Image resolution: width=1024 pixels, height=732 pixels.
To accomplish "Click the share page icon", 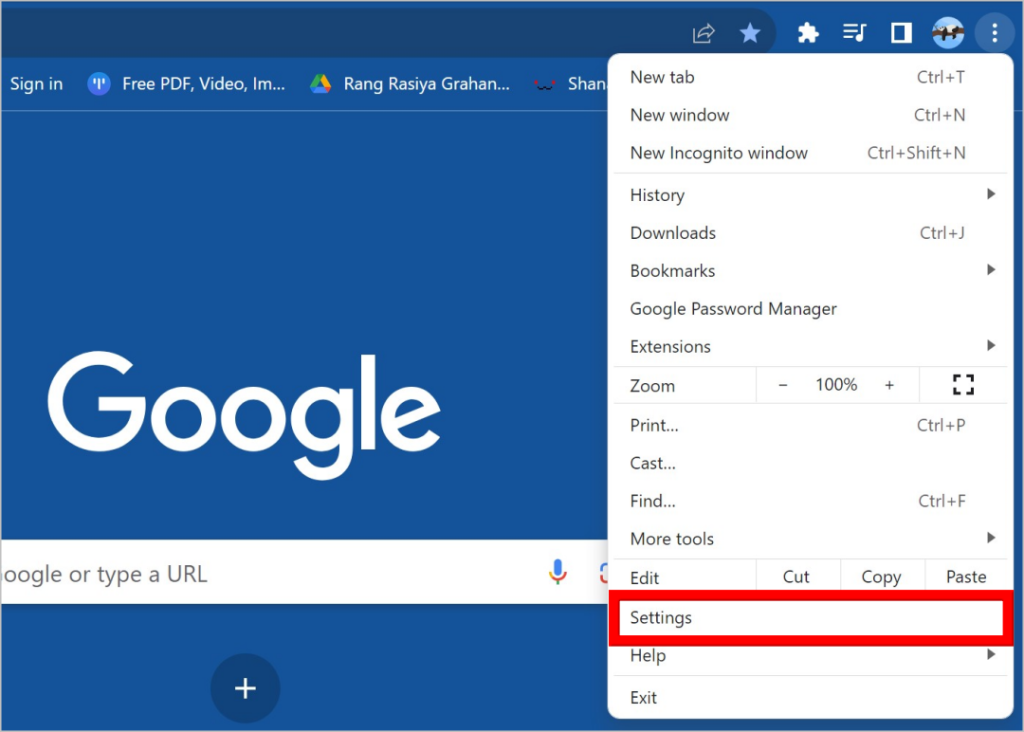I will [703, 33].
